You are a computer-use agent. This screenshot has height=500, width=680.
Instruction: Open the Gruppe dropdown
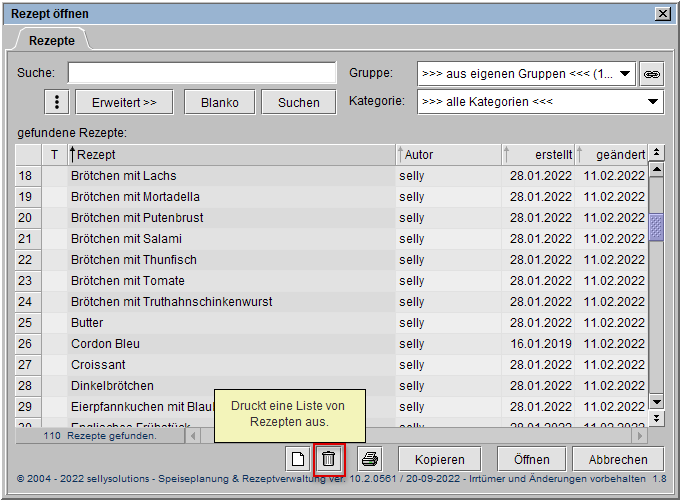(526, 73)
